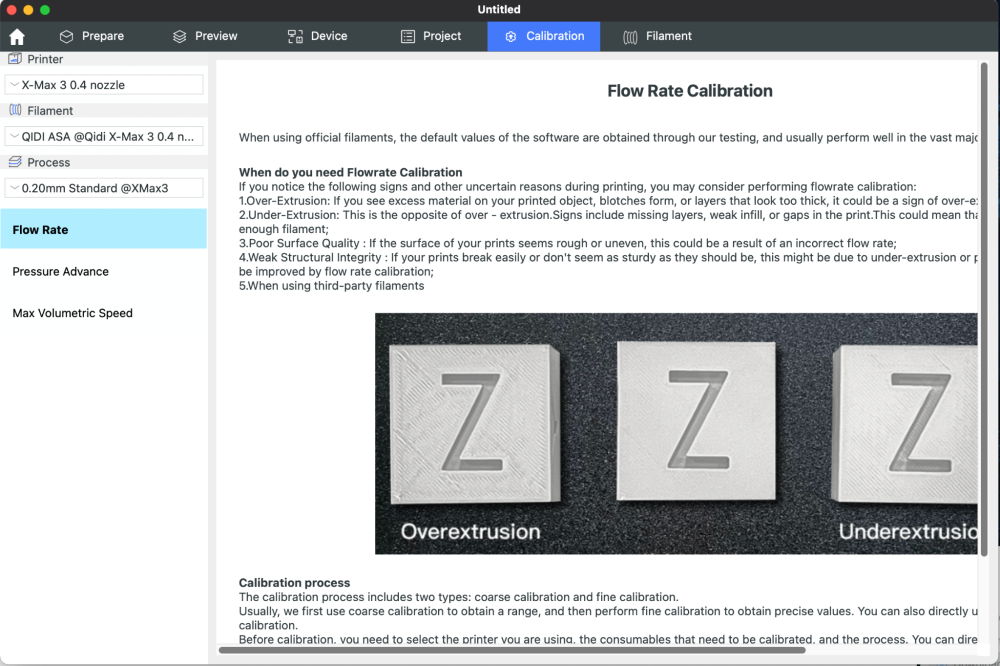The image size is (1000, 666).
Task: Click the Printer section label
Action: click(45, 59)
